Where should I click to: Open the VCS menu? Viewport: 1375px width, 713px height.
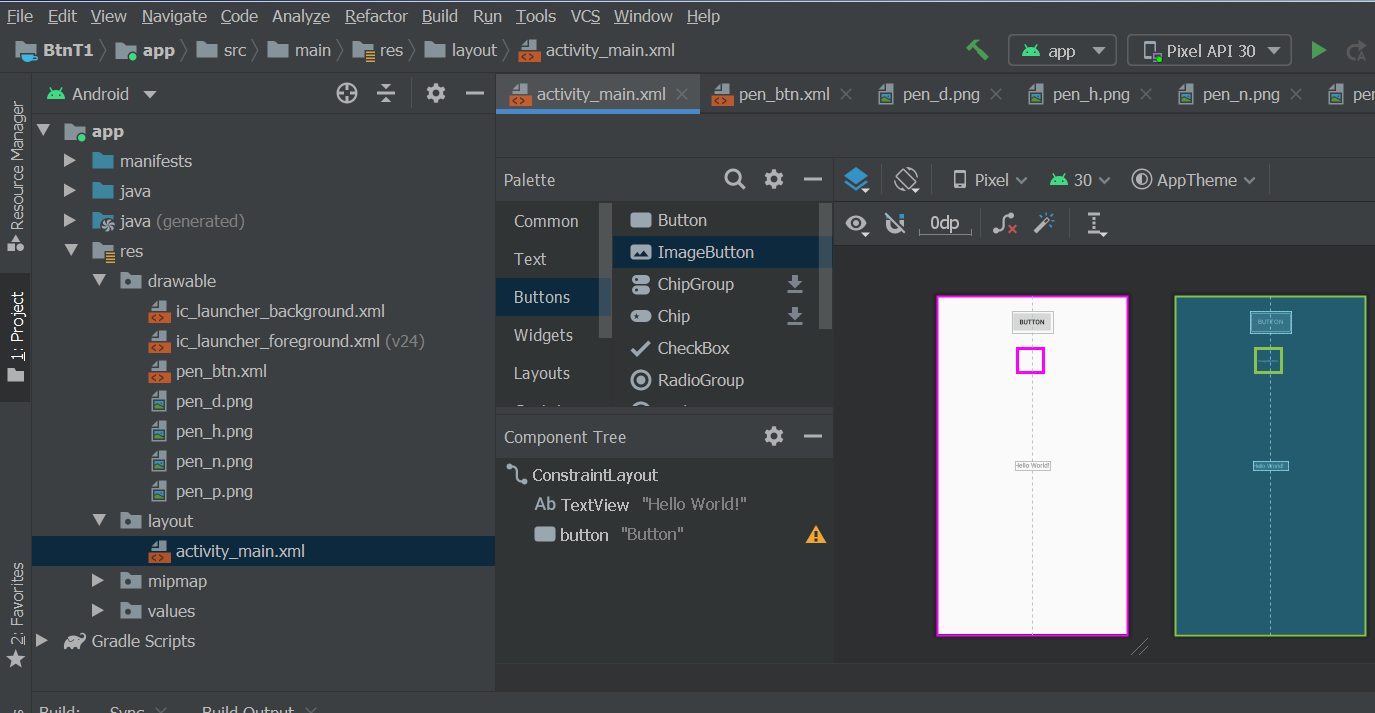(585, 16)
